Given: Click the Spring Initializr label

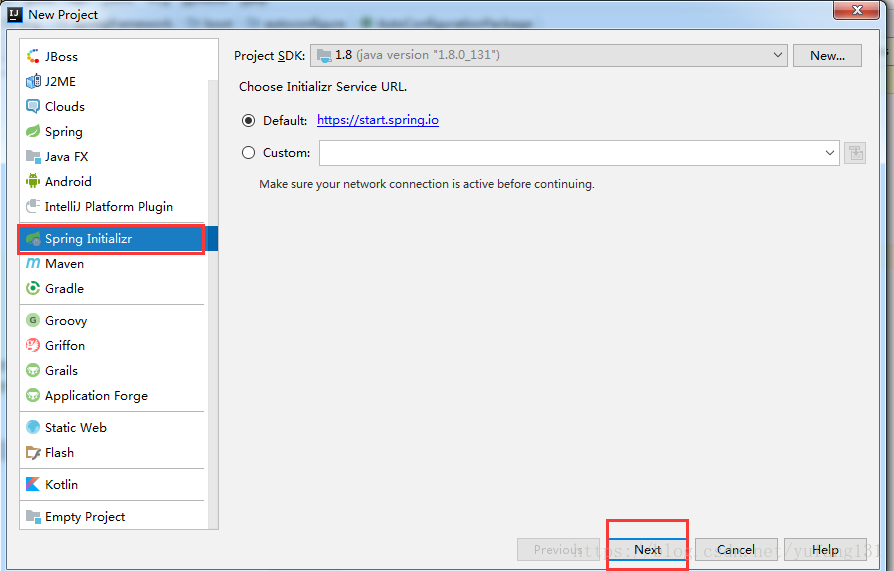Looking at the screenshot, I should [x=88, y=239].
